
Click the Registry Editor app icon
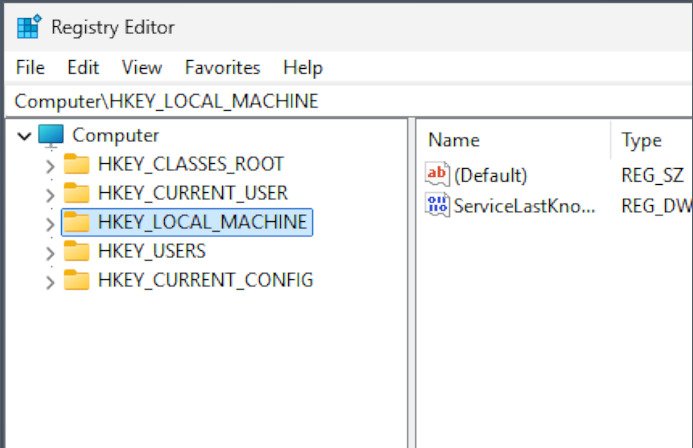(29, 27)
